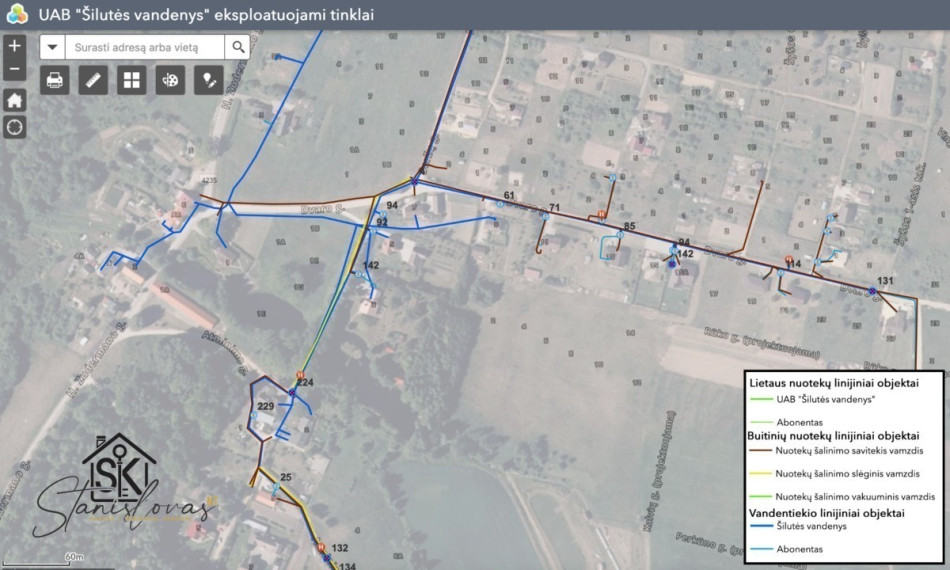Expand the search source dropdown arrow

coord(53,47)
